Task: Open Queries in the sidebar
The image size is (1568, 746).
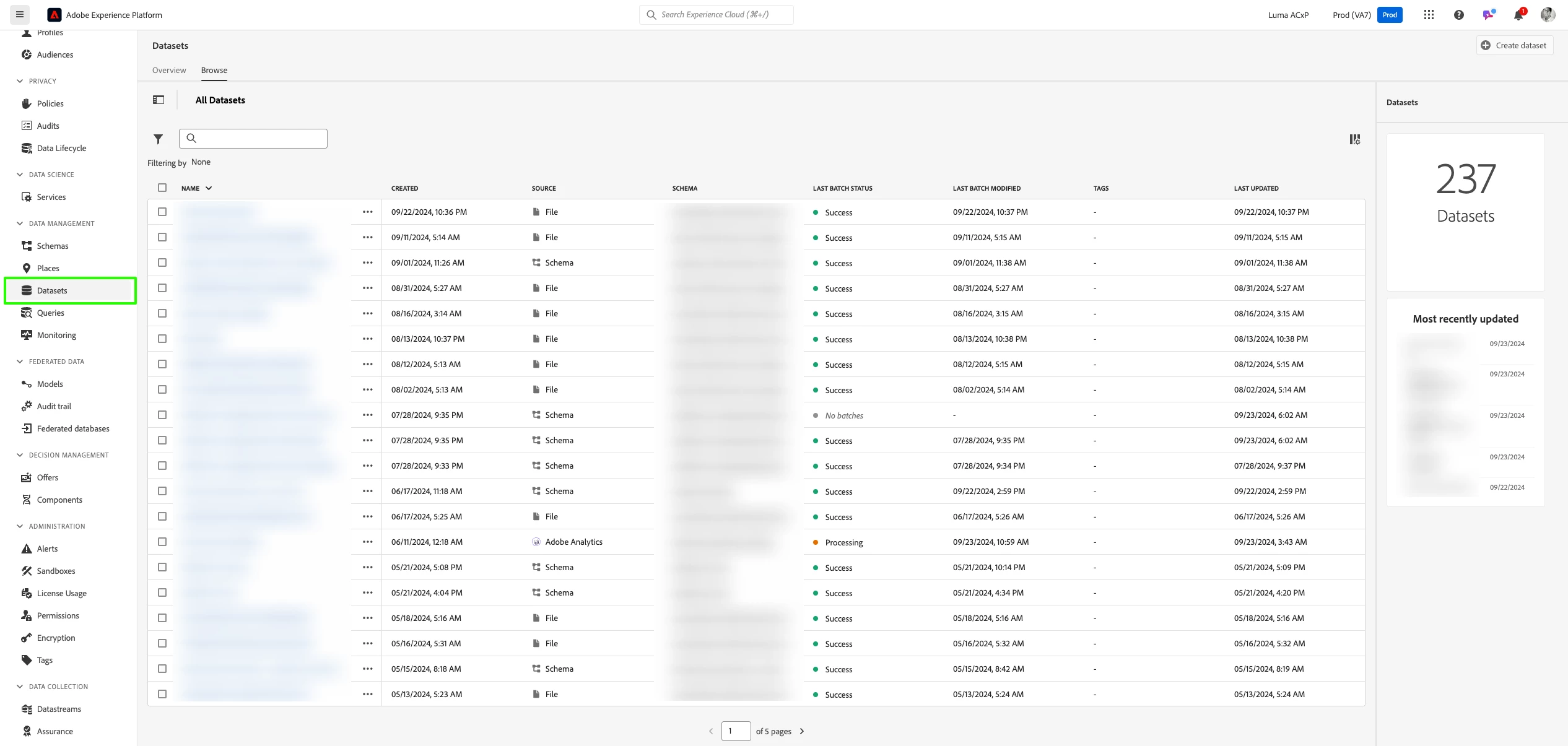Action: [x=50, y=313]
